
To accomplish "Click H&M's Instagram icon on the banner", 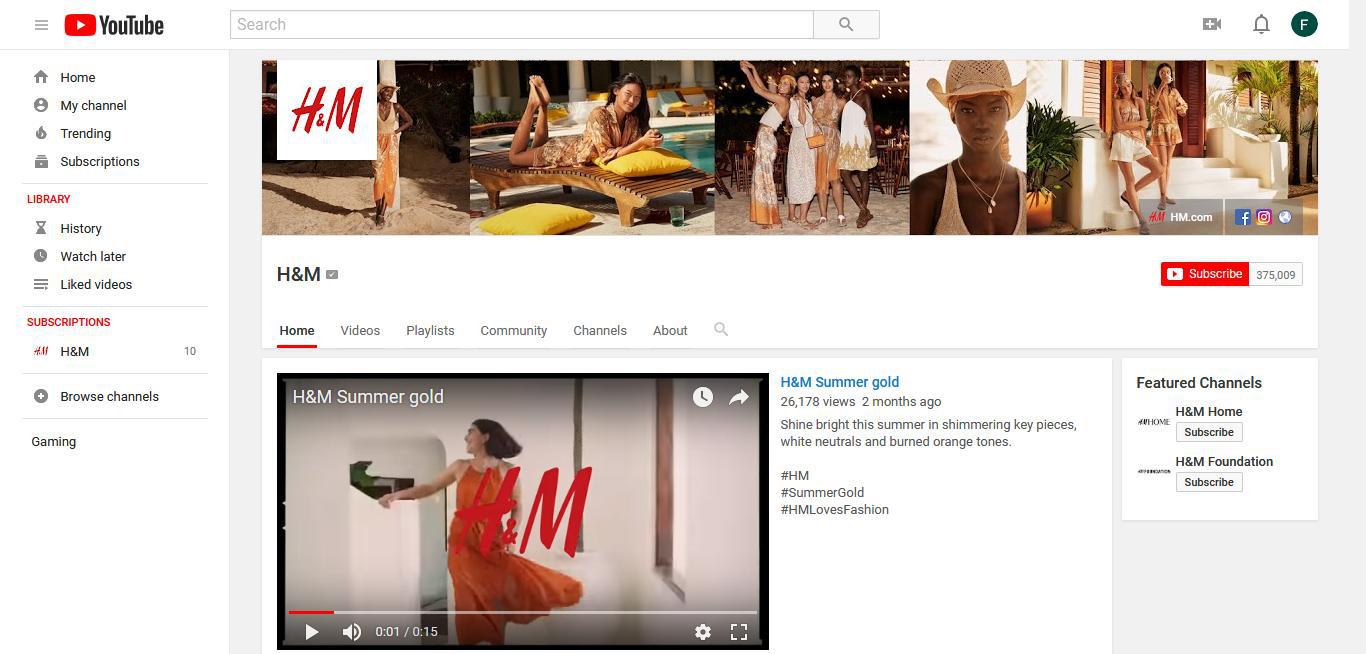I will [x=1263, y=216].
